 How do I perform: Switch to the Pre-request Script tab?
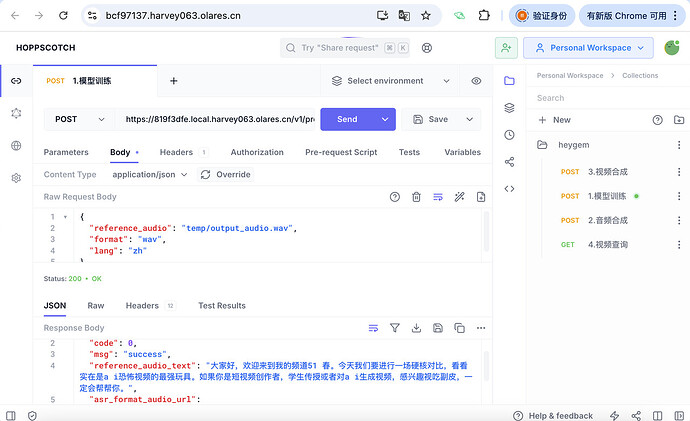pyautogui.click(x=341, y=152)
